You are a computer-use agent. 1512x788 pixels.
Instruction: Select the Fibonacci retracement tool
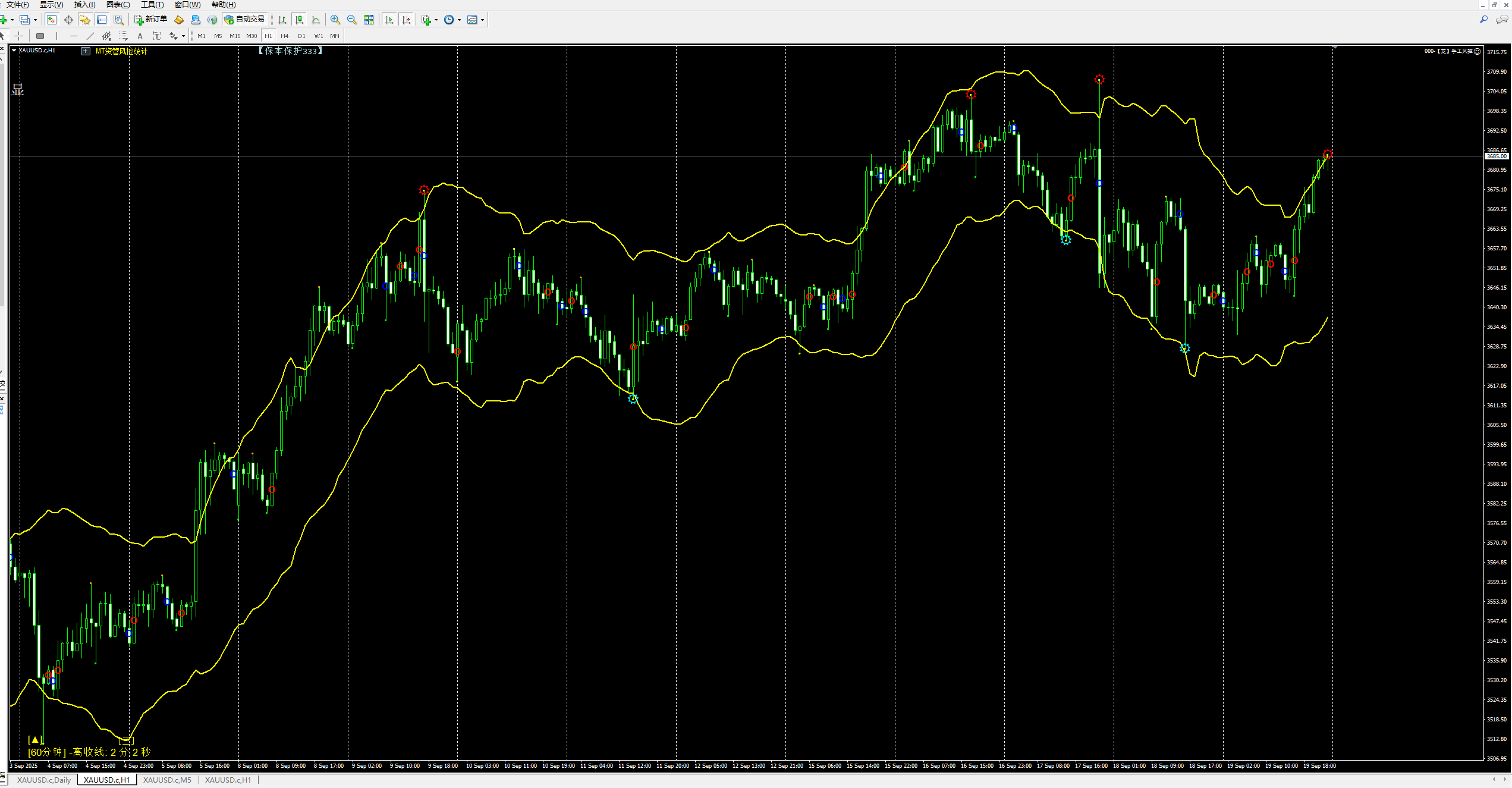click(x=123, y=36)
